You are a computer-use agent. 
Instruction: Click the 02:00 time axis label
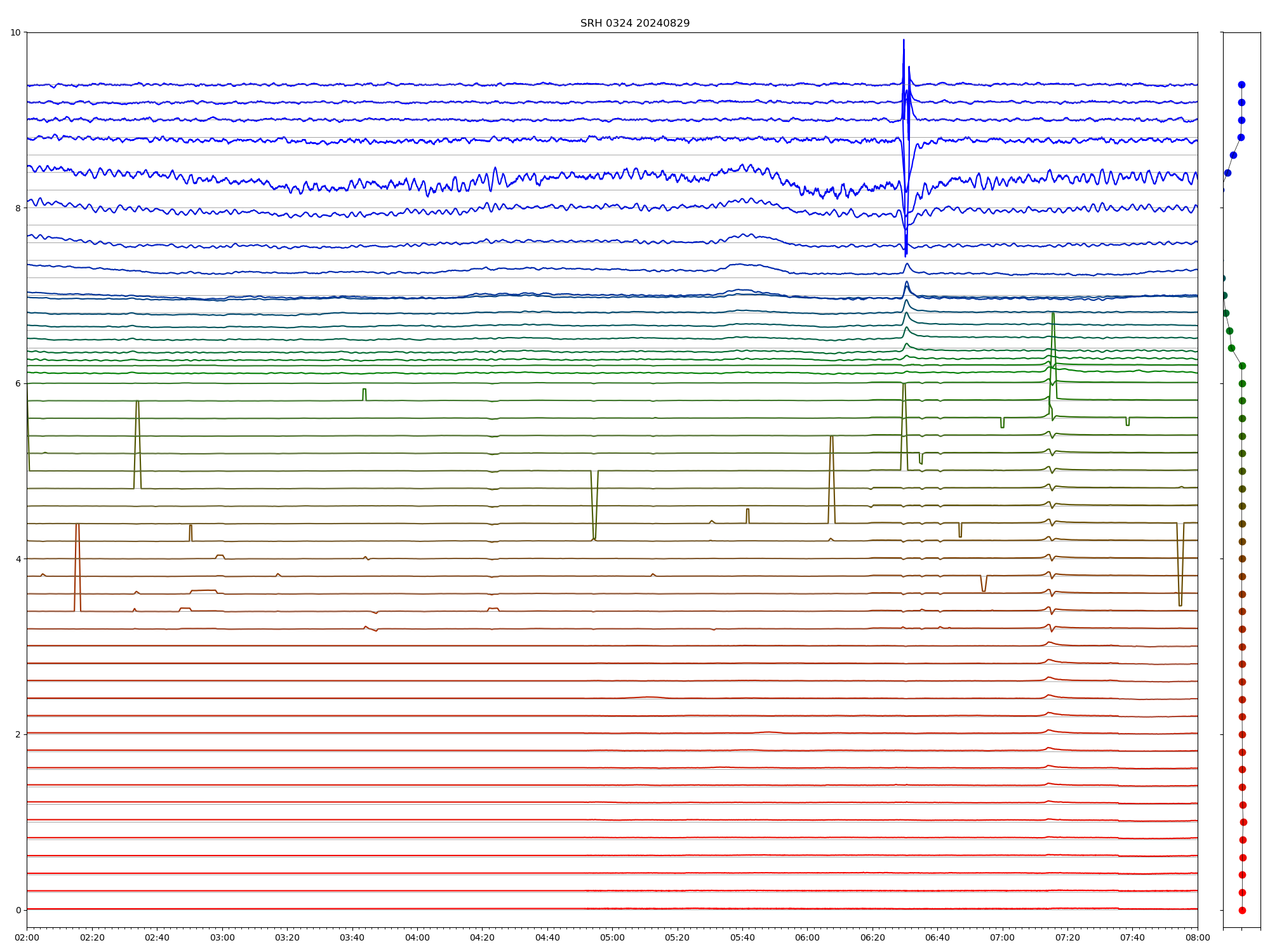click(x=27, y=937)
